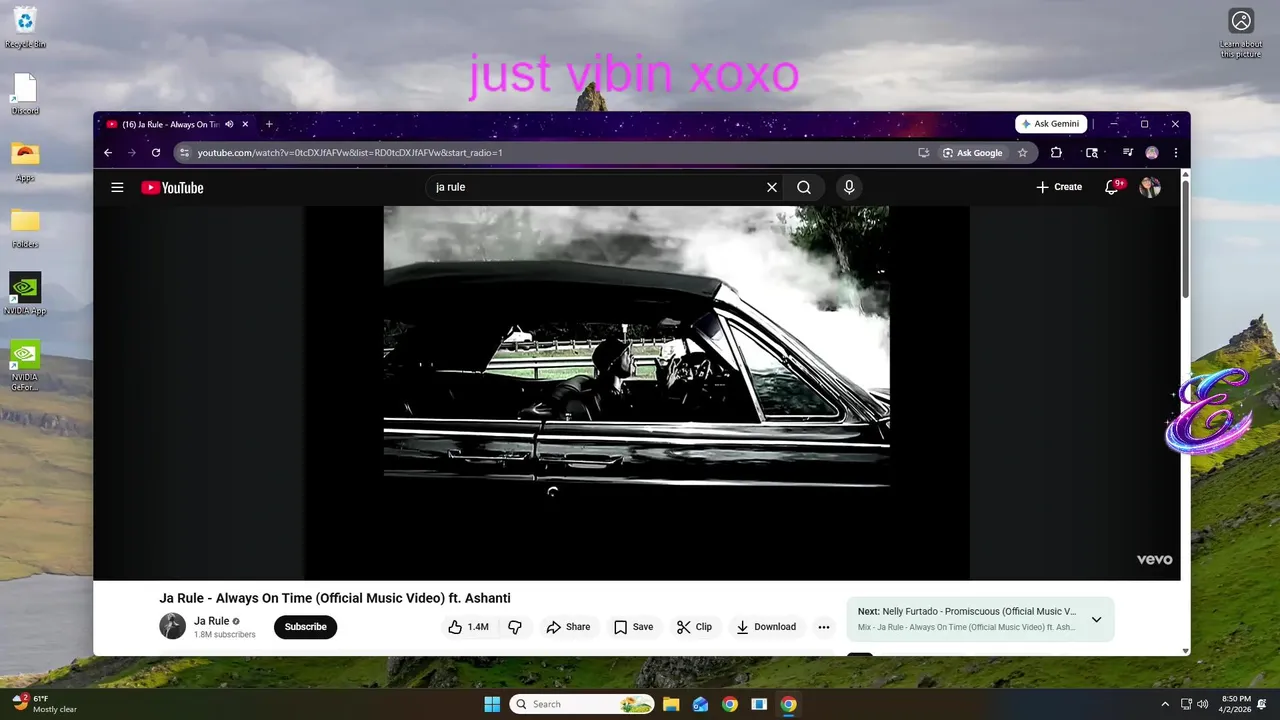Viewport: 1280px width, 720px height.
Task: View site information in address bar
Action: (x=184, y=153)
